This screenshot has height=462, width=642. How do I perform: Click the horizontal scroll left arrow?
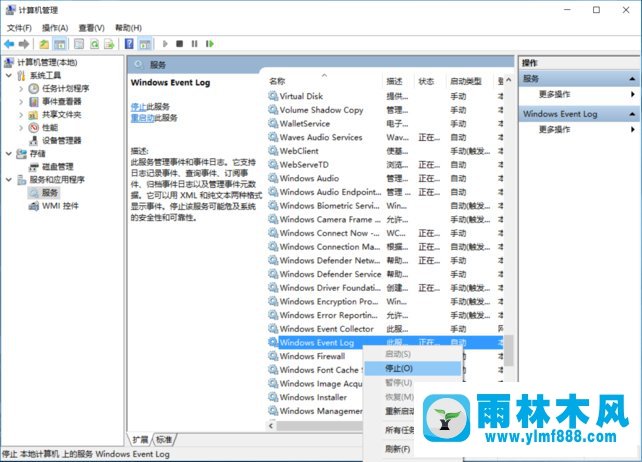point(271,426)
